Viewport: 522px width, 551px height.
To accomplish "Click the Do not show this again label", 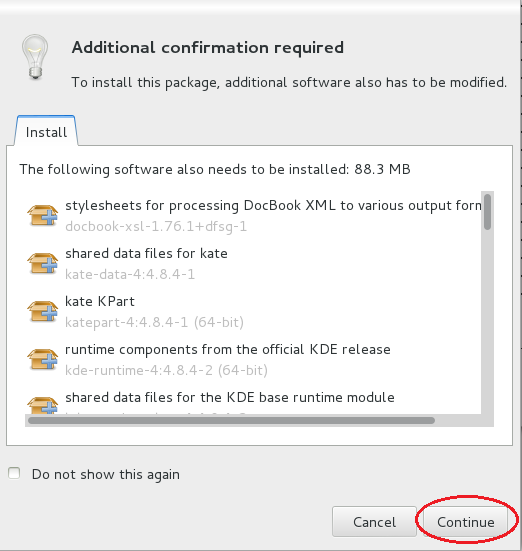I will [x=106, y=474].
